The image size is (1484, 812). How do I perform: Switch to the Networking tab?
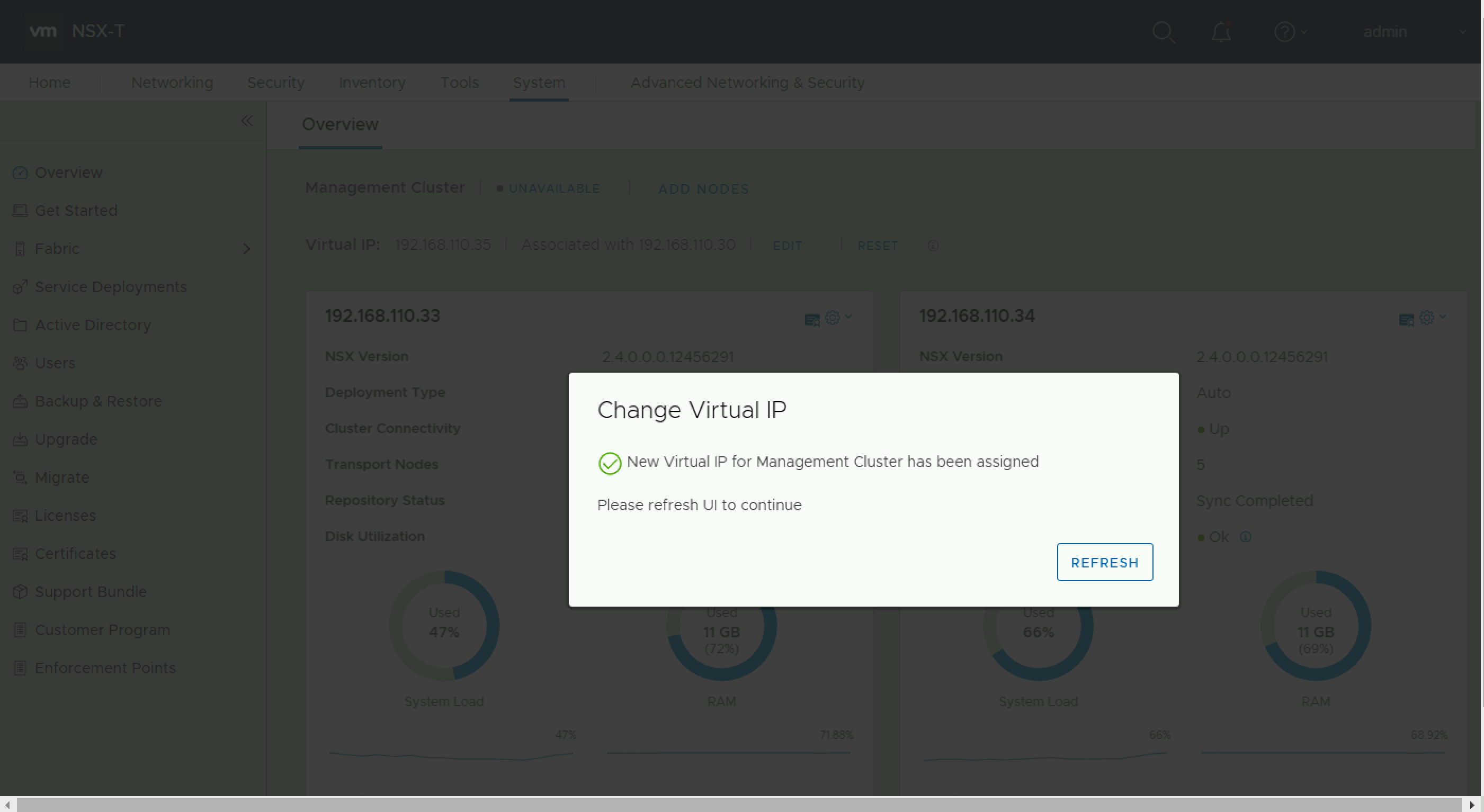(x=172, y=83)
